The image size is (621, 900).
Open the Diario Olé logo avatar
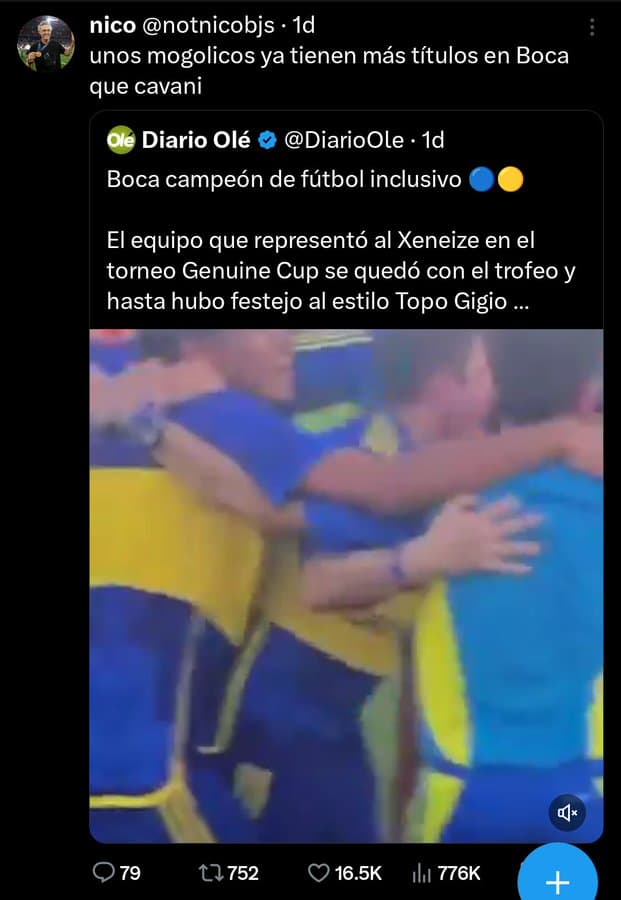pyautogui.click(x=121, y=140)
